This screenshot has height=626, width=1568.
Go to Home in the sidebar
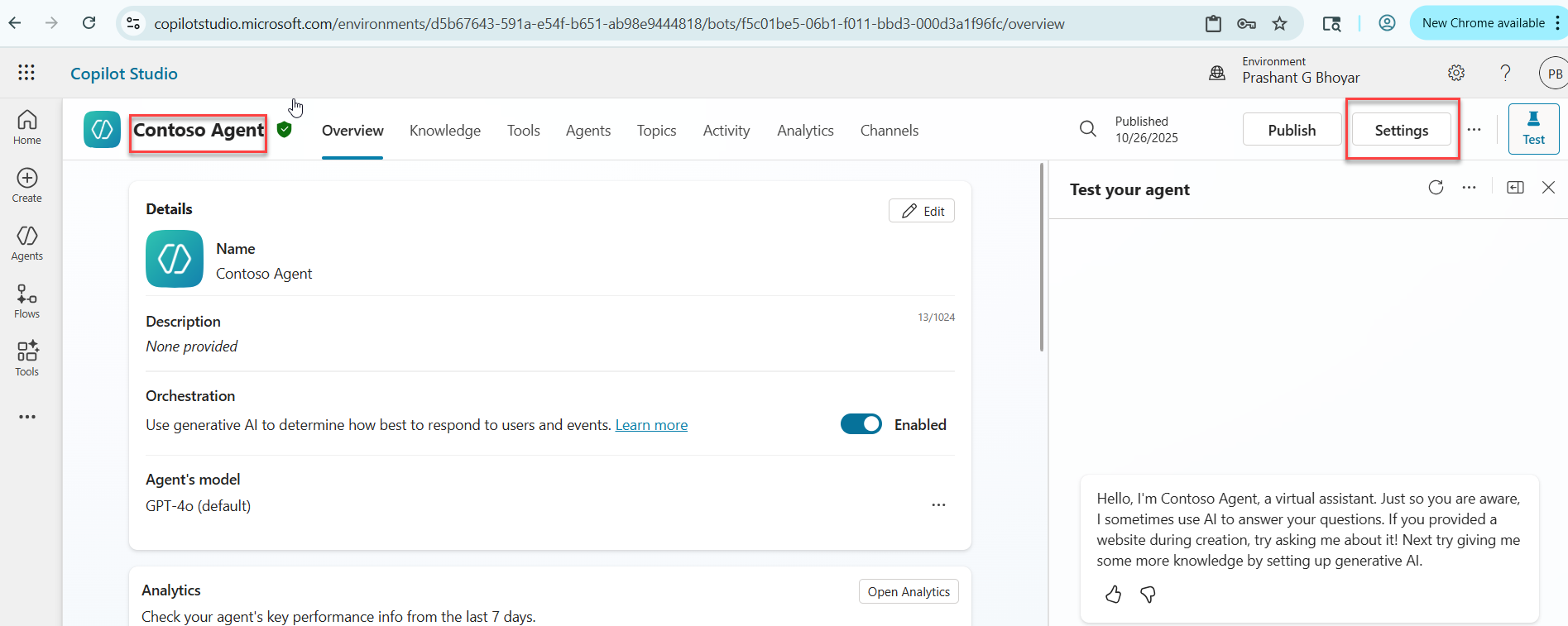26,127
